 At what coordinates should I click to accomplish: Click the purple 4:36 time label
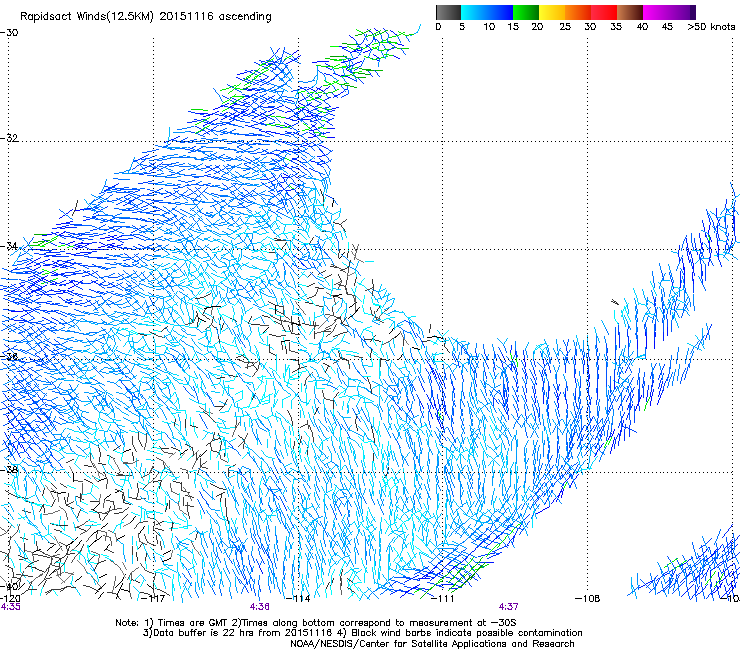click(x=260, y=607)
